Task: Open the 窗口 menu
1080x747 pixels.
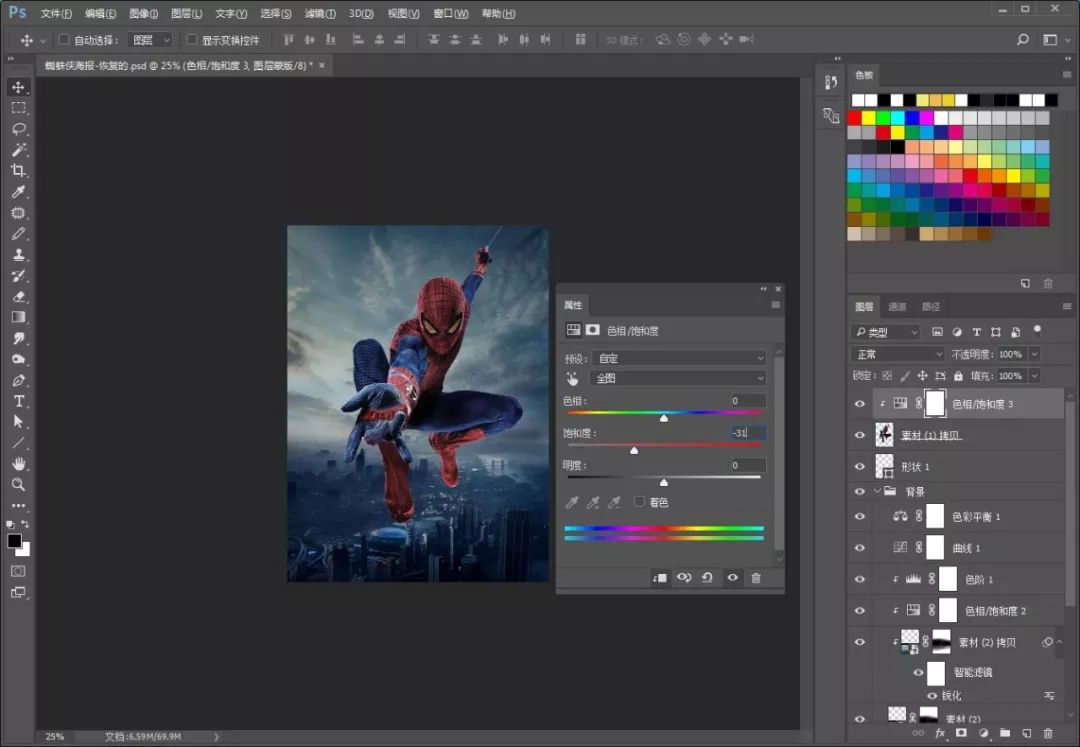Action: click(x=450, y=13)
